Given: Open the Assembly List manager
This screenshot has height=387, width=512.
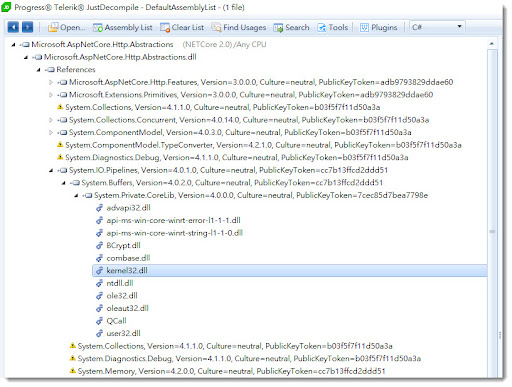Looking at the screenshot, I should 122,27.
